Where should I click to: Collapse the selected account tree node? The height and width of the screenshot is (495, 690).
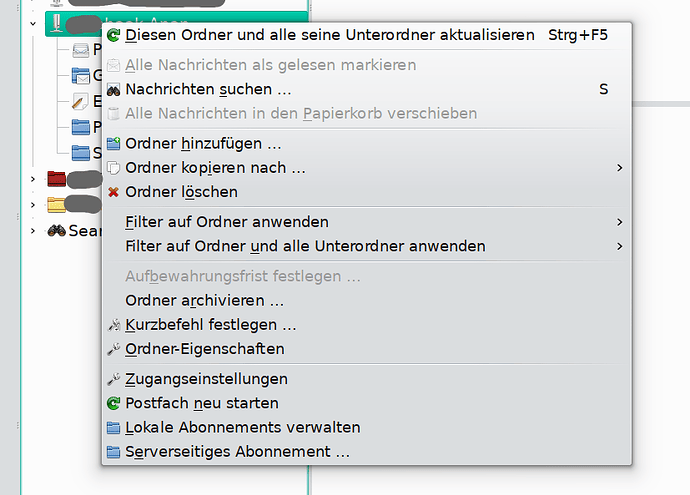[33, 22]
